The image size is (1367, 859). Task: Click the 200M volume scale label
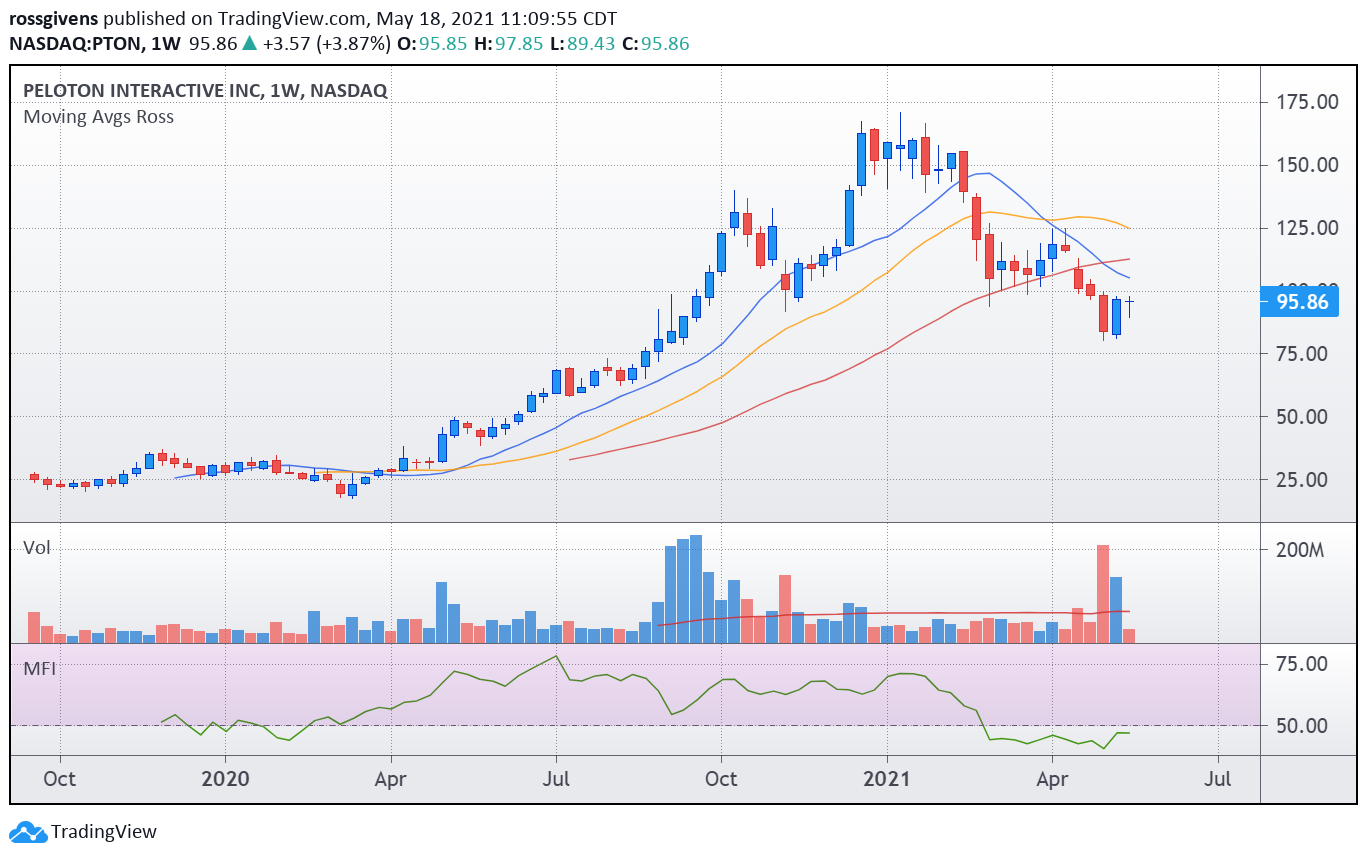point(1300,550)
